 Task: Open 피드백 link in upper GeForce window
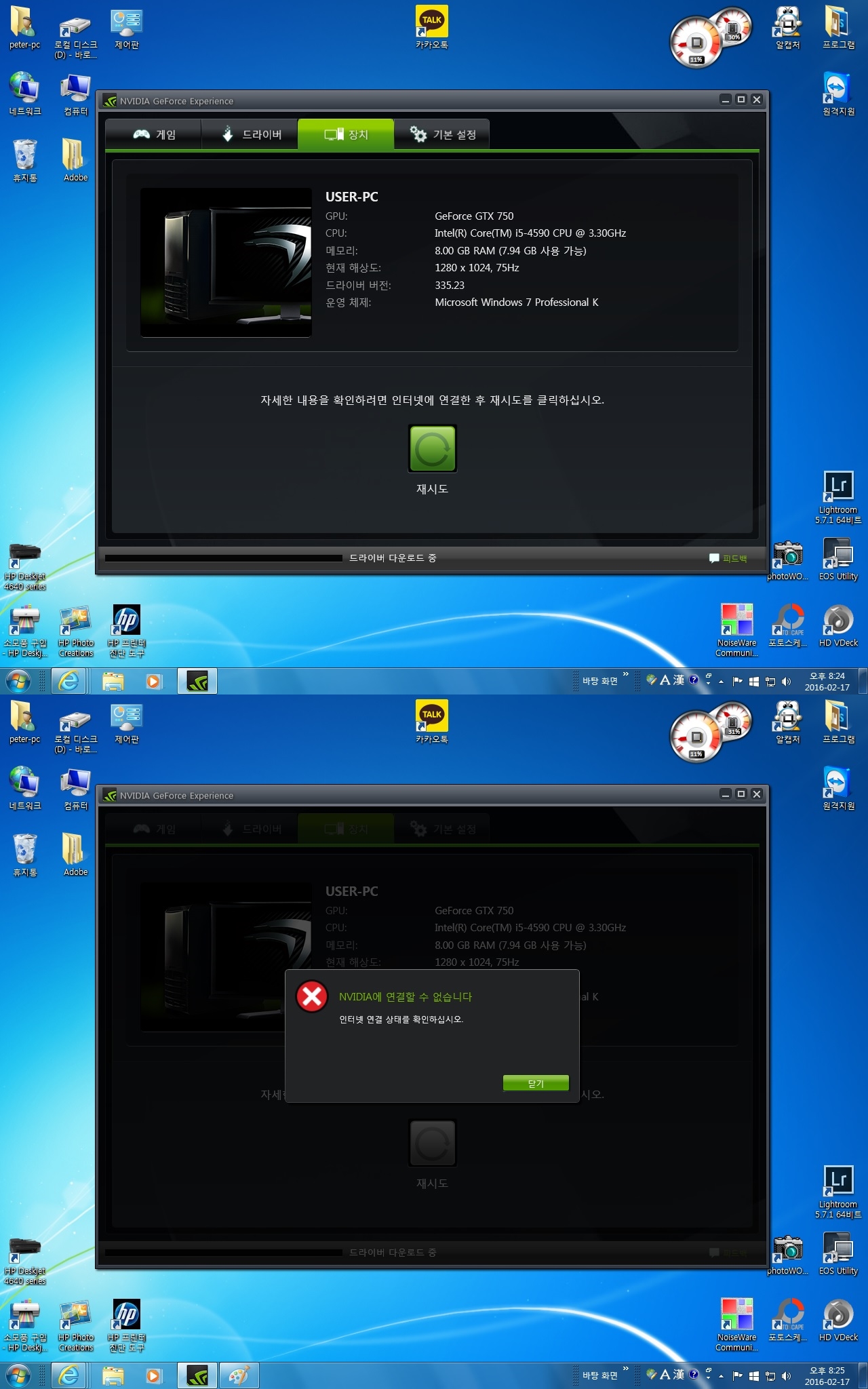tap(728, 558)
